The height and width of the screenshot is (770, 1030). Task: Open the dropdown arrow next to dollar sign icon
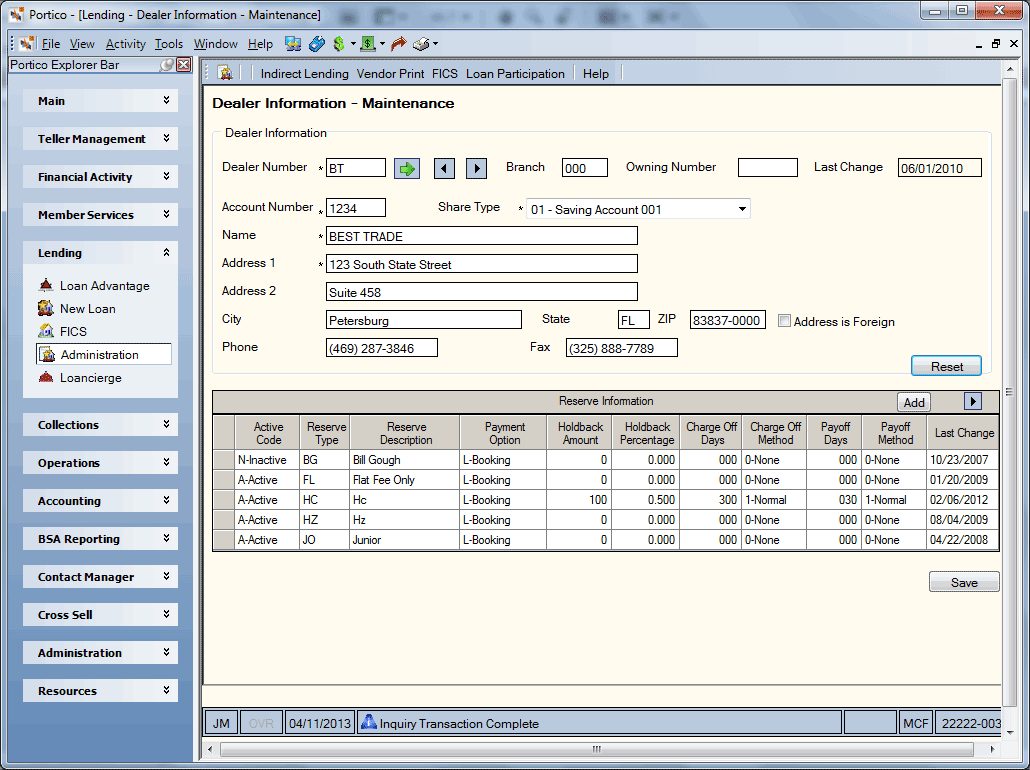353,44
